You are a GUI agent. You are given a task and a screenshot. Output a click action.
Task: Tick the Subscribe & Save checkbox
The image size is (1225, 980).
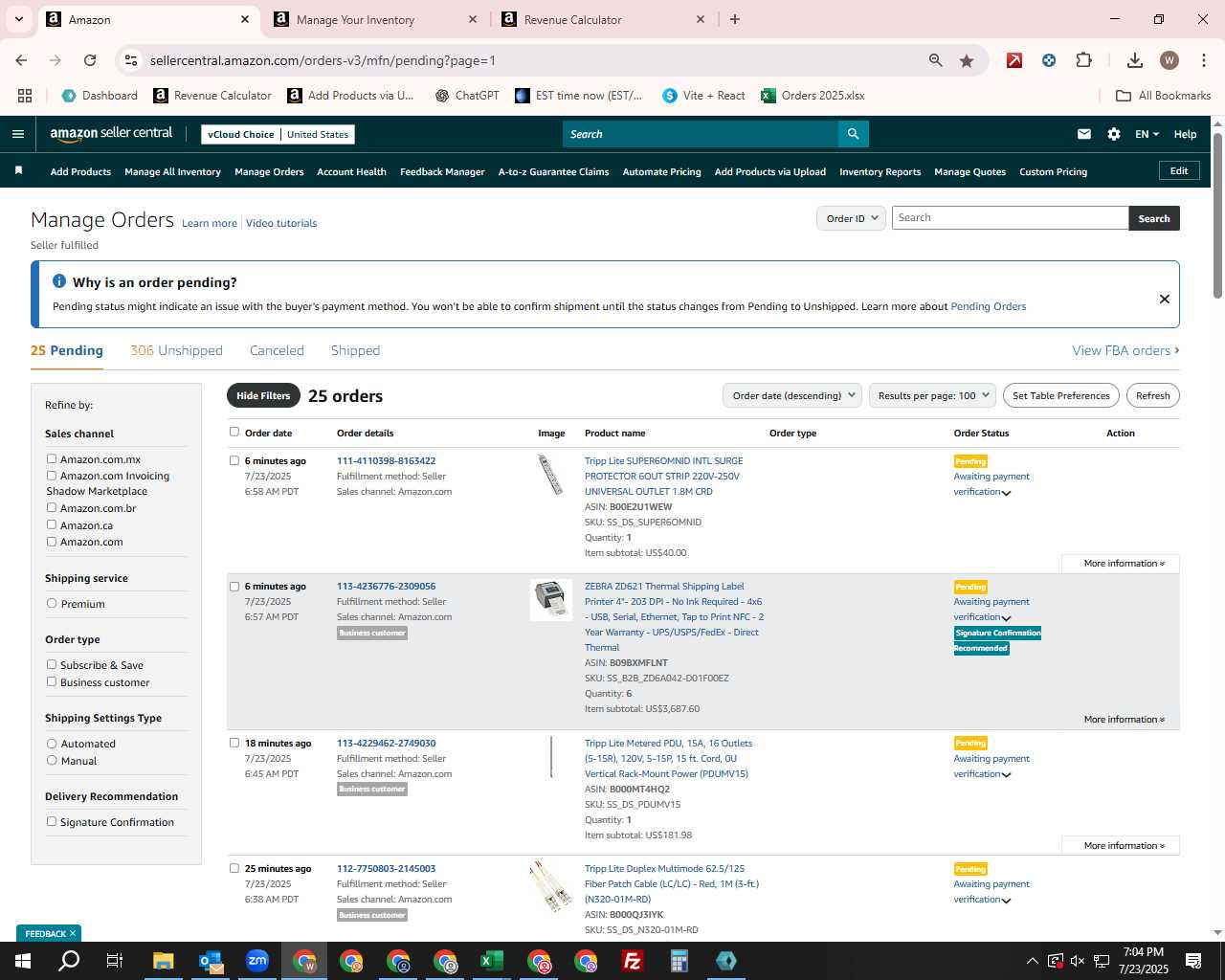(52, 664)
